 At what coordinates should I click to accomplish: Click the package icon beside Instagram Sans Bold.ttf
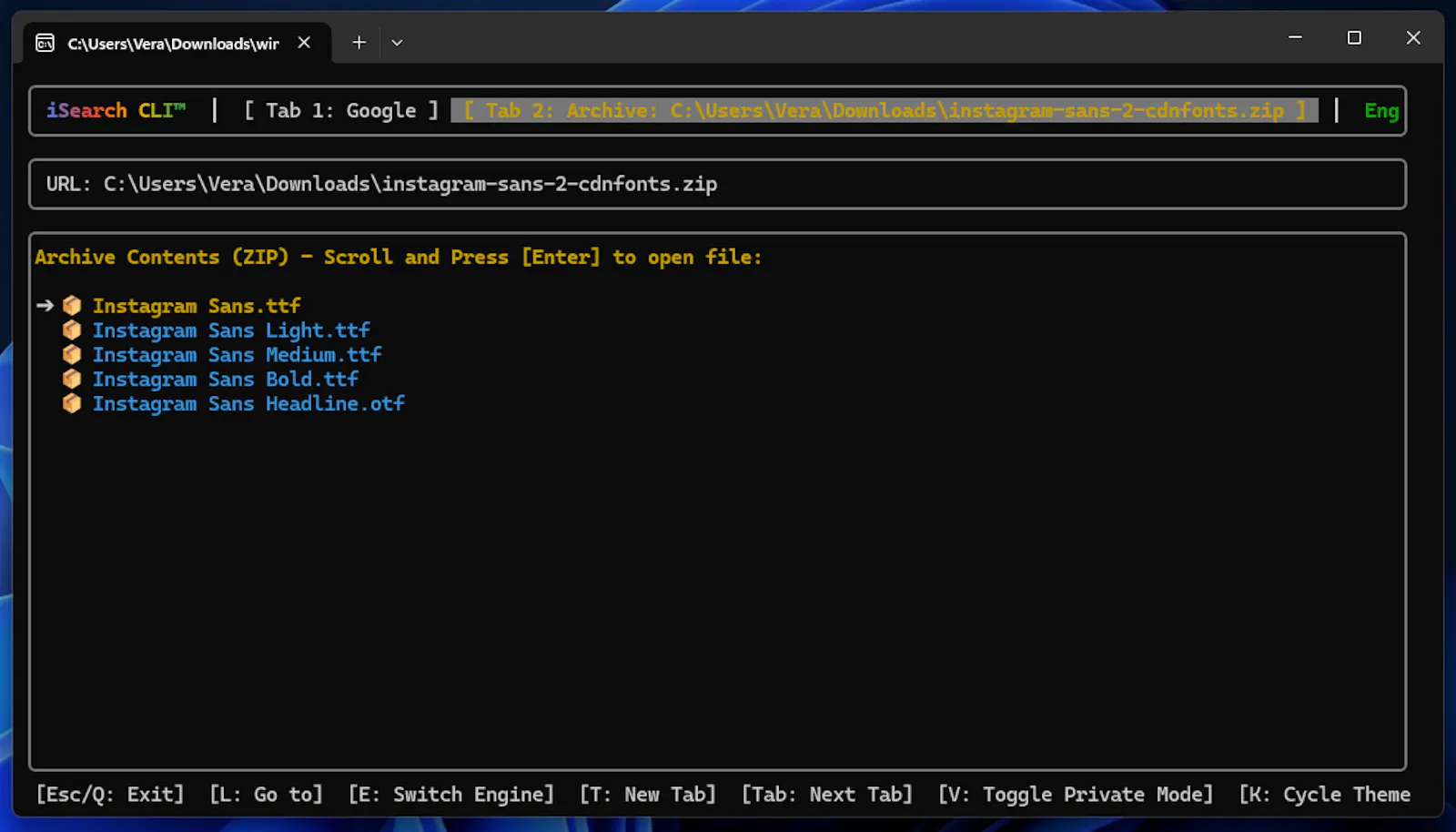(x=72, y=380)
